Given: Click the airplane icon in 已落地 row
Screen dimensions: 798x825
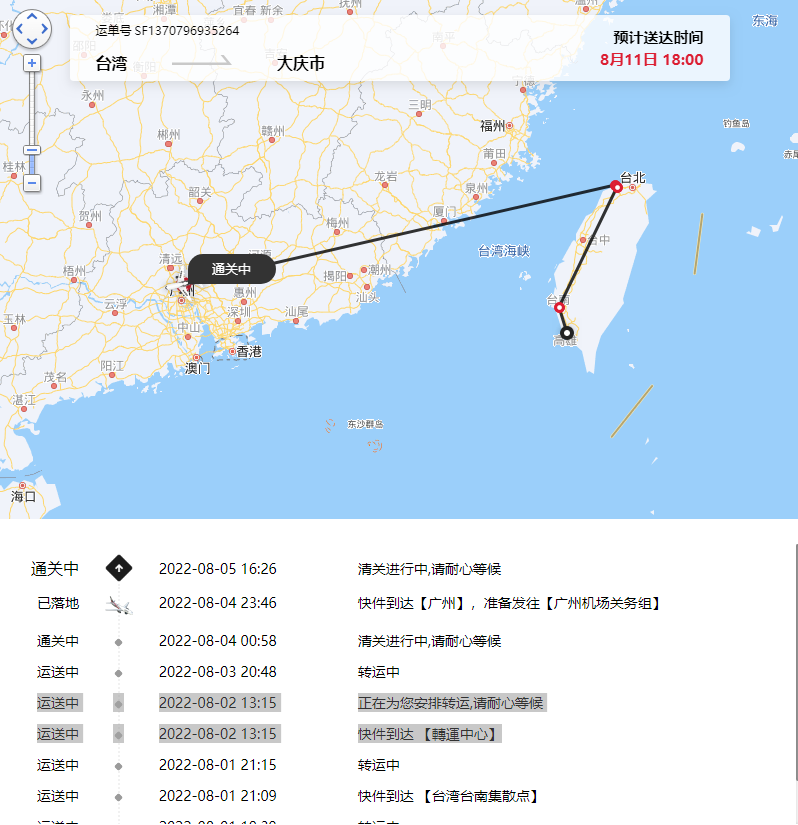Looking at the screenshot, I should pyautogui.click(x=119, y=604).
